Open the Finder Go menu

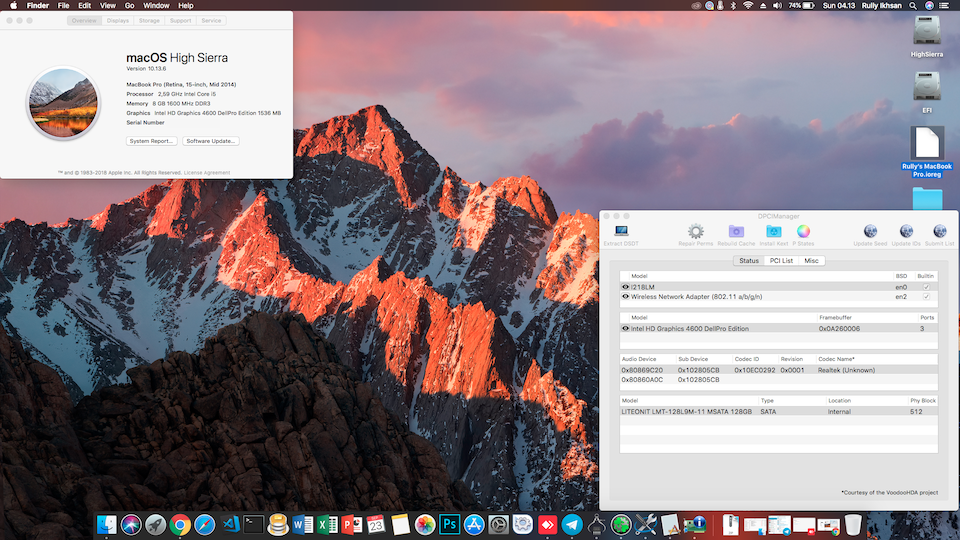point(129,6)
